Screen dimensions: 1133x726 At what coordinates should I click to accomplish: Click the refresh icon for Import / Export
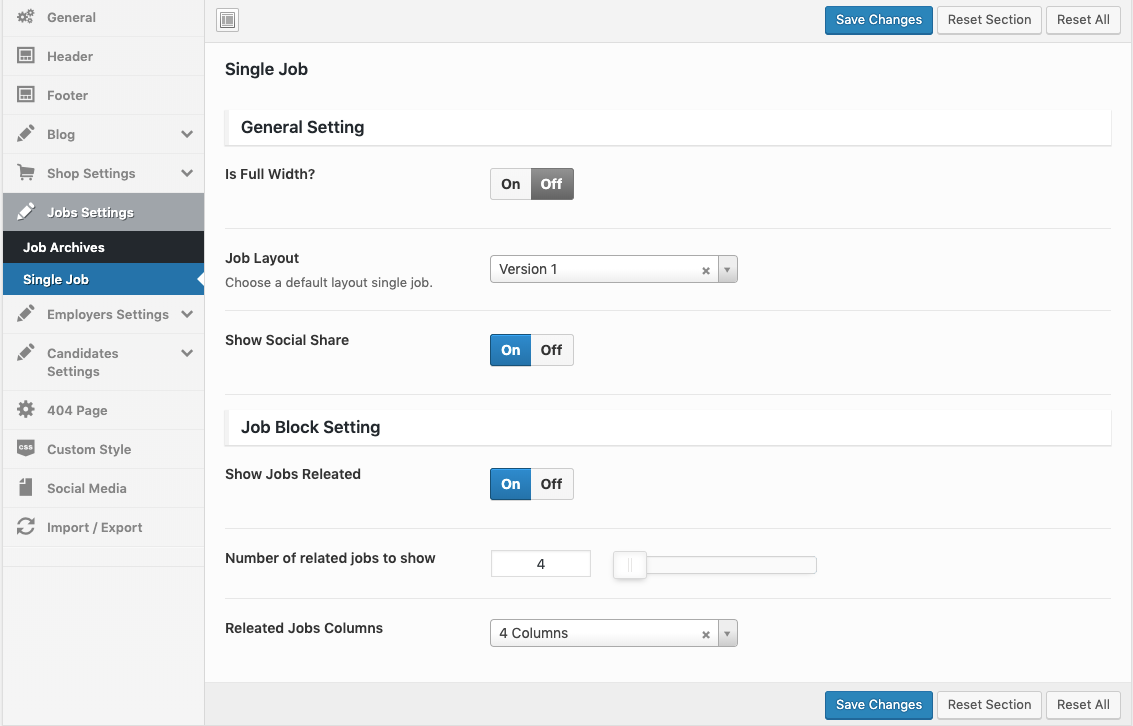26,527
